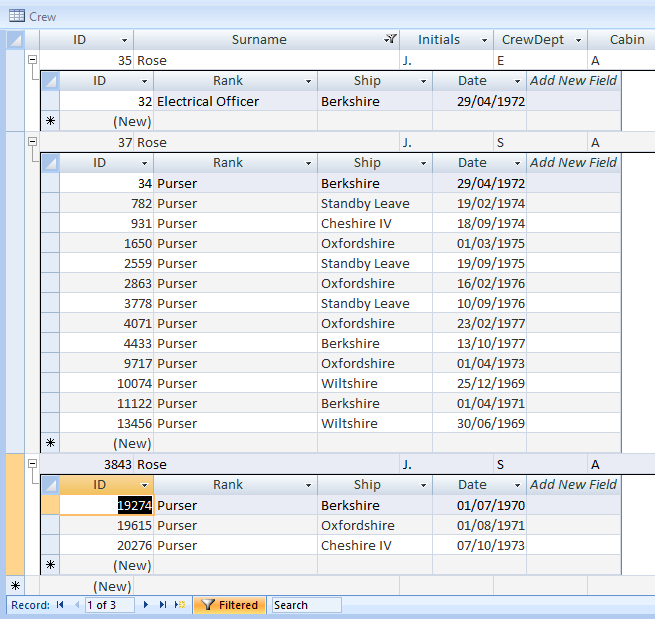Click new record asterisk in crew 3843 subdatasheet
This screenshot has width=655, height=619.
(x=51, y=565)
